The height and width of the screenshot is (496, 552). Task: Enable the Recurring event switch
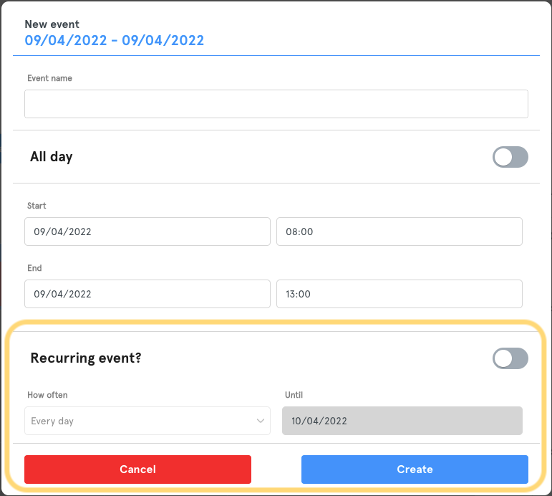coord(510,358)
